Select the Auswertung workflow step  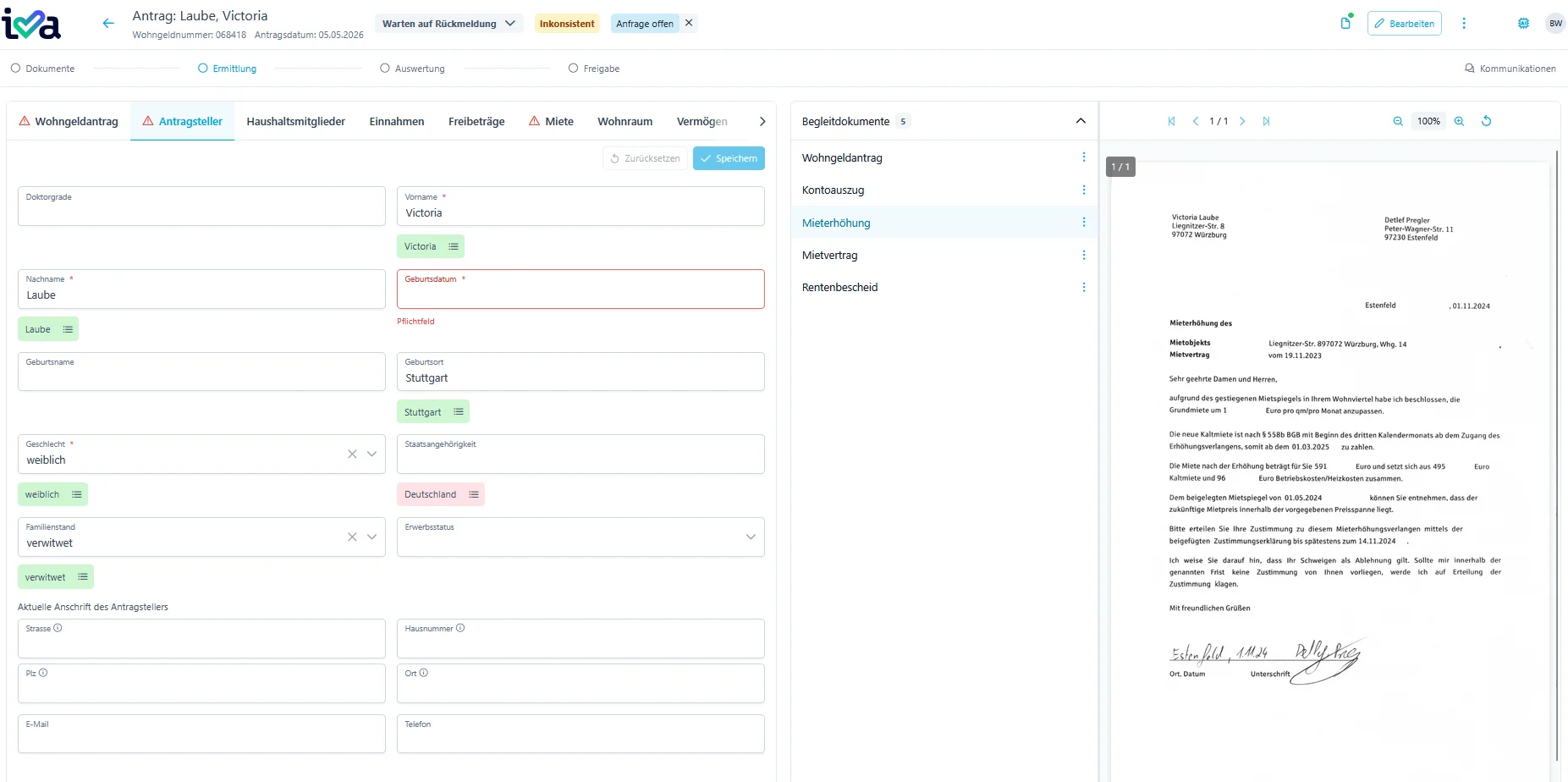pos(413,69)
